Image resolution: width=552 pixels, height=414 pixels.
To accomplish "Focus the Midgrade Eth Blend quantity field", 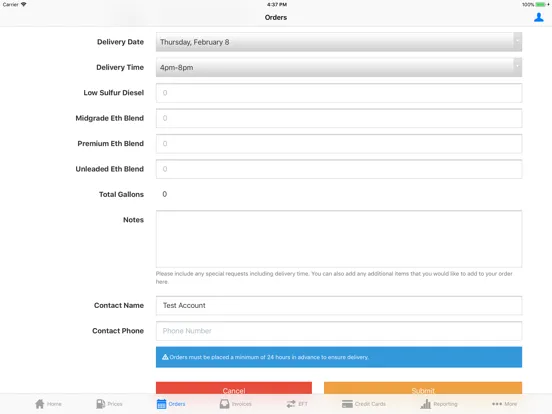I will coord(339,118).
